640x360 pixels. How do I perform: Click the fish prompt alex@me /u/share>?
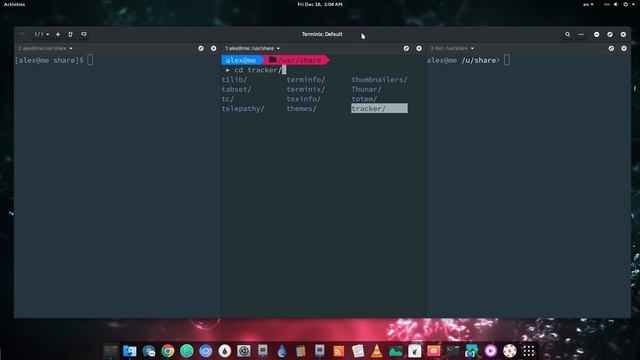click(x=463, y=60)
